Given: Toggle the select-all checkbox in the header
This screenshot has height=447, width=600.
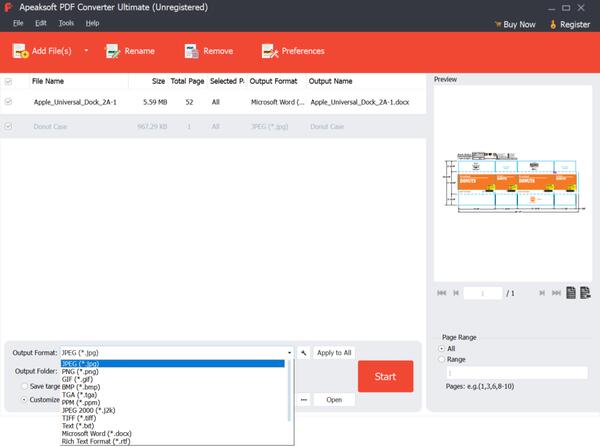Looking at the screenshot, I should click(9, 81).
